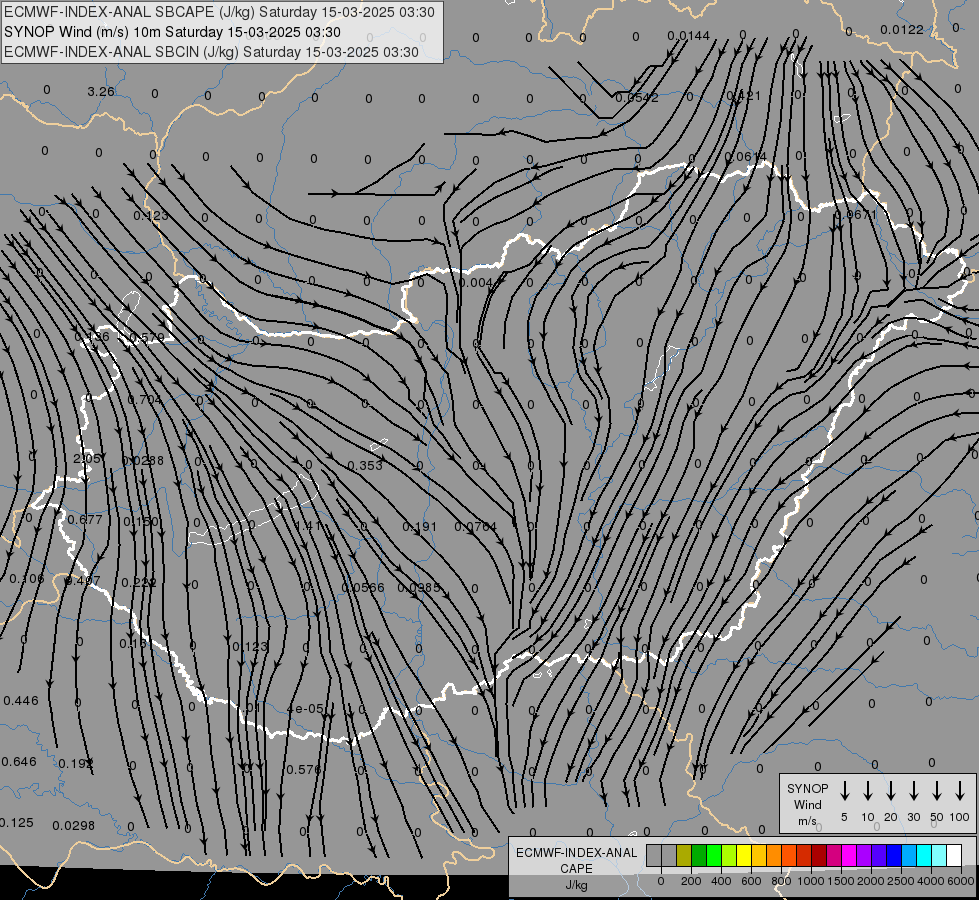Click the 0.0985 value on the map
The width and height of the screenshot is (979, 900).
click(419, 588)
